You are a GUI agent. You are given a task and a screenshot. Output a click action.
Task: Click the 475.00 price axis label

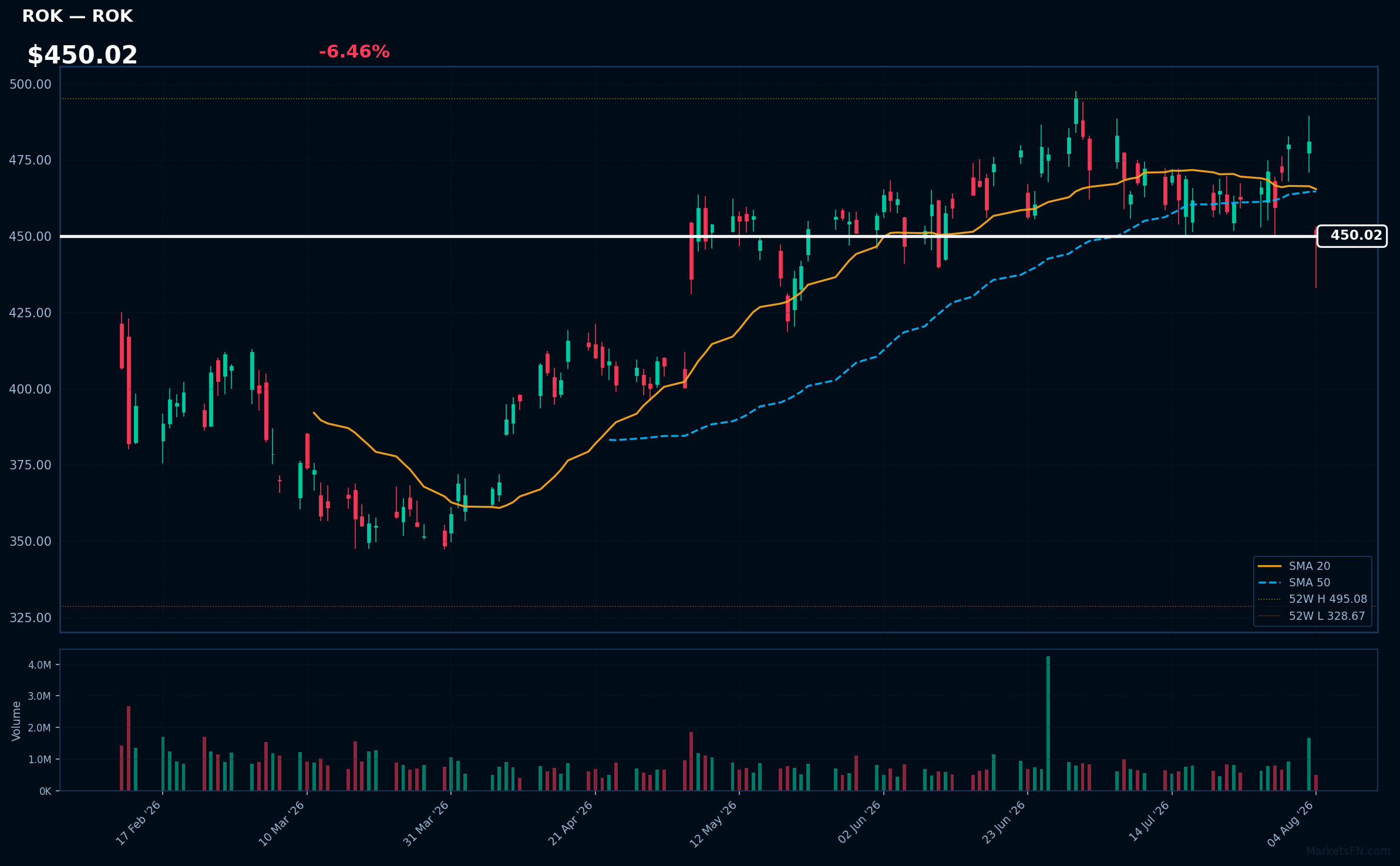(x=31, y=160)
